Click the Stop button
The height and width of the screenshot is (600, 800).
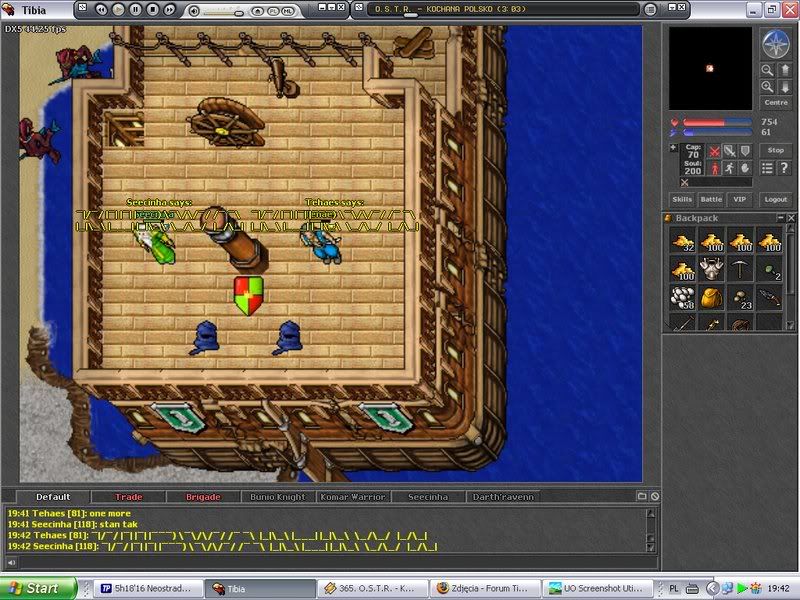[x=776, y=151]
